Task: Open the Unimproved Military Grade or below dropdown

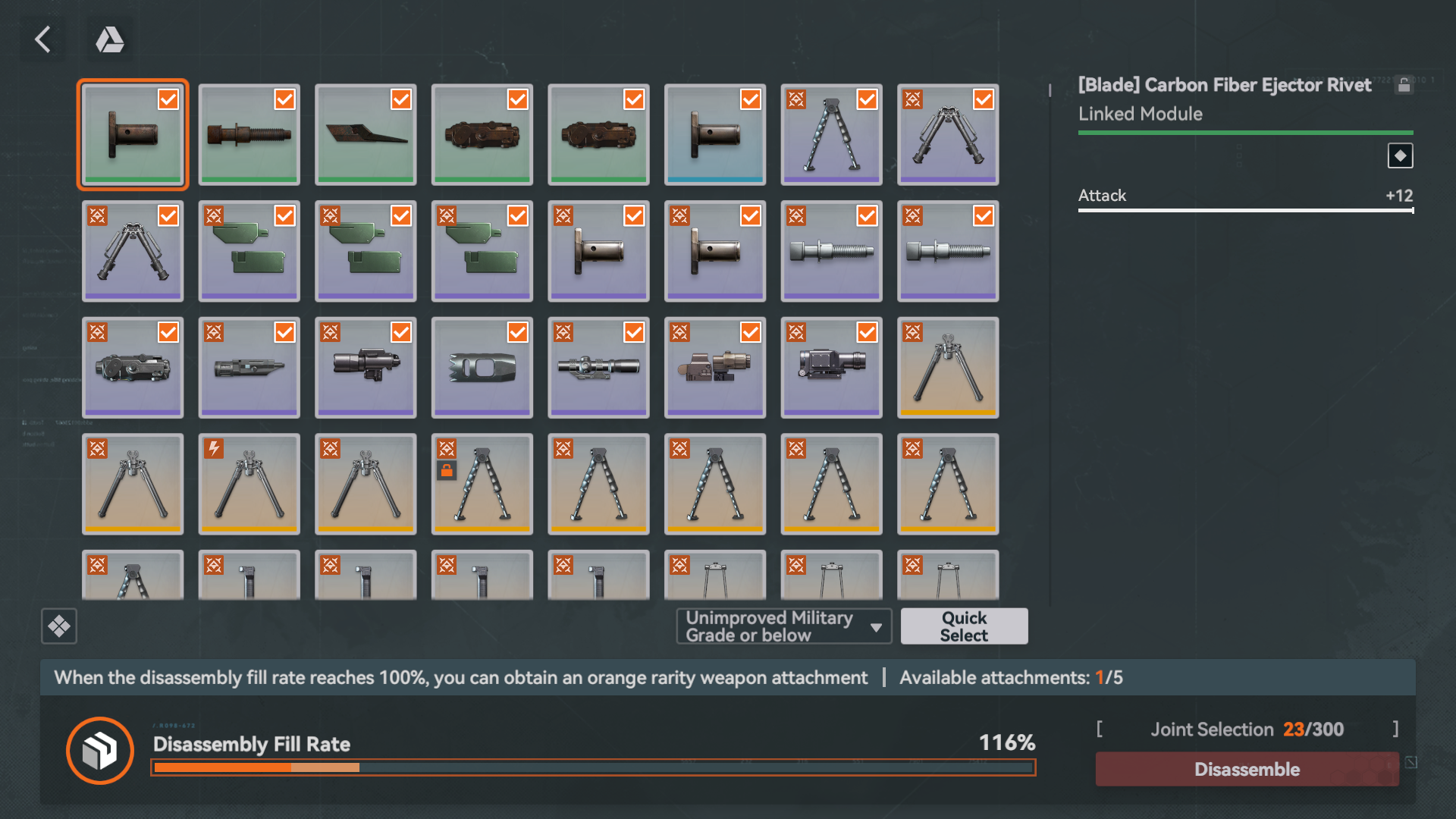Action: [784, 626]
